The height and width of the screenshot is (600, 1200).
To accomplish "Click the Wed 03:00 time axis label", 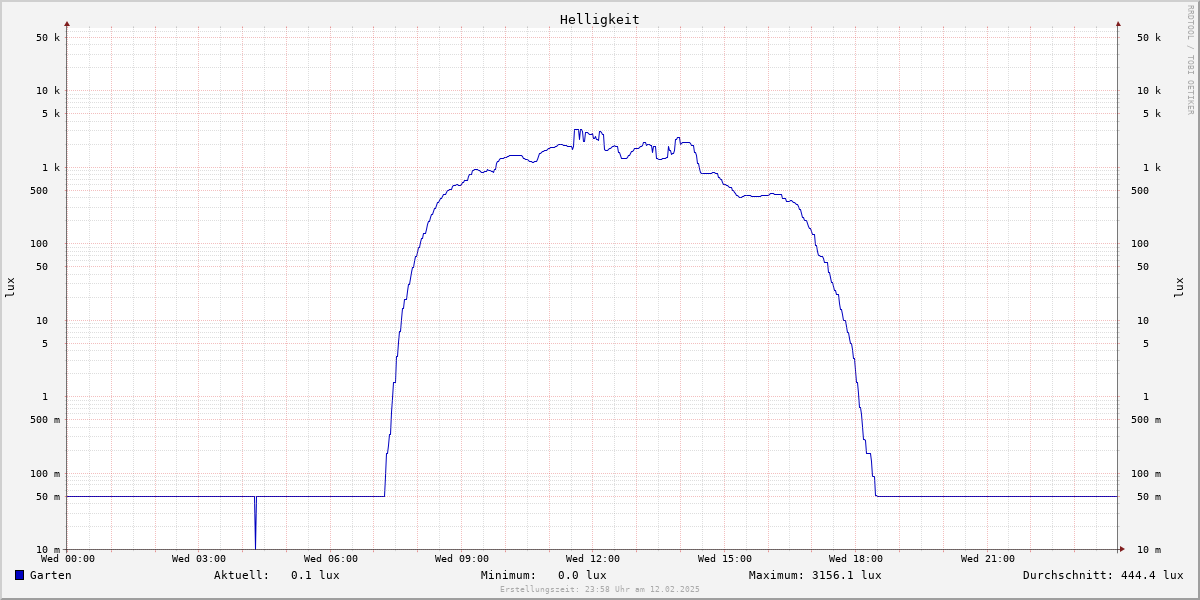I will pos(199,559).
